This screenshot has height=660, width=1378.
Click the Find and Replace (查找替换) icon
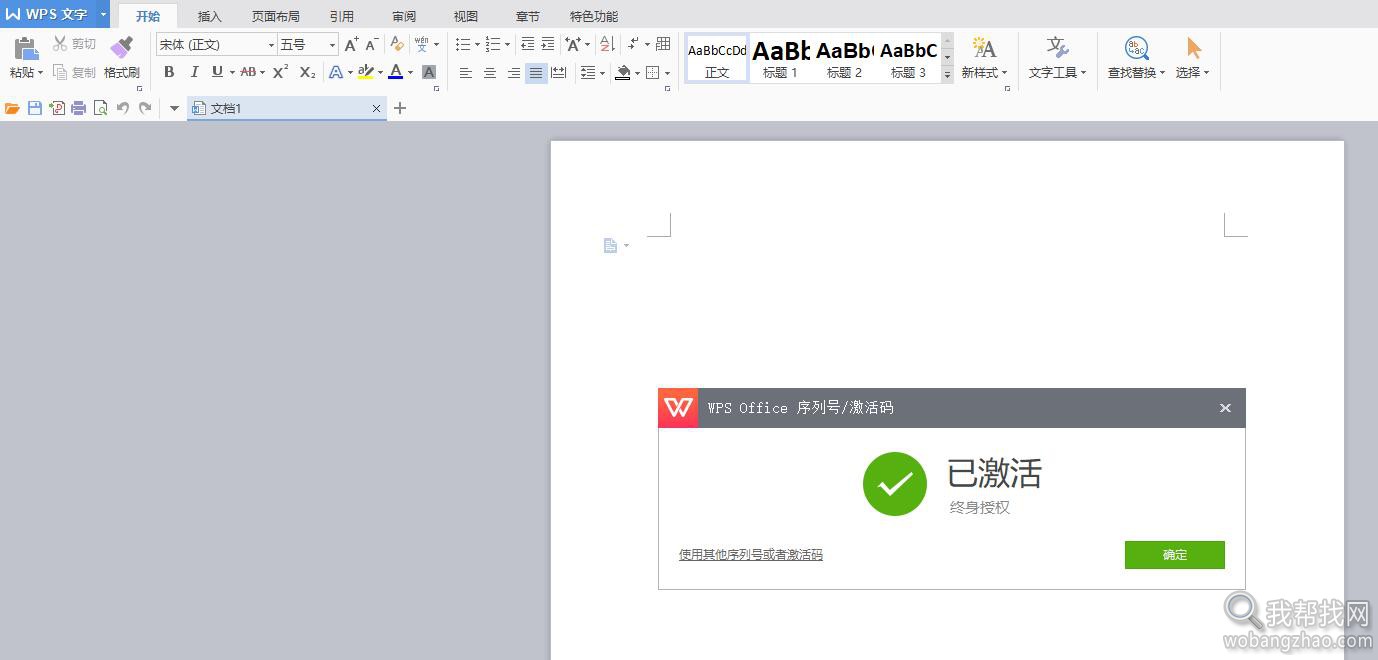[1136, 47]
